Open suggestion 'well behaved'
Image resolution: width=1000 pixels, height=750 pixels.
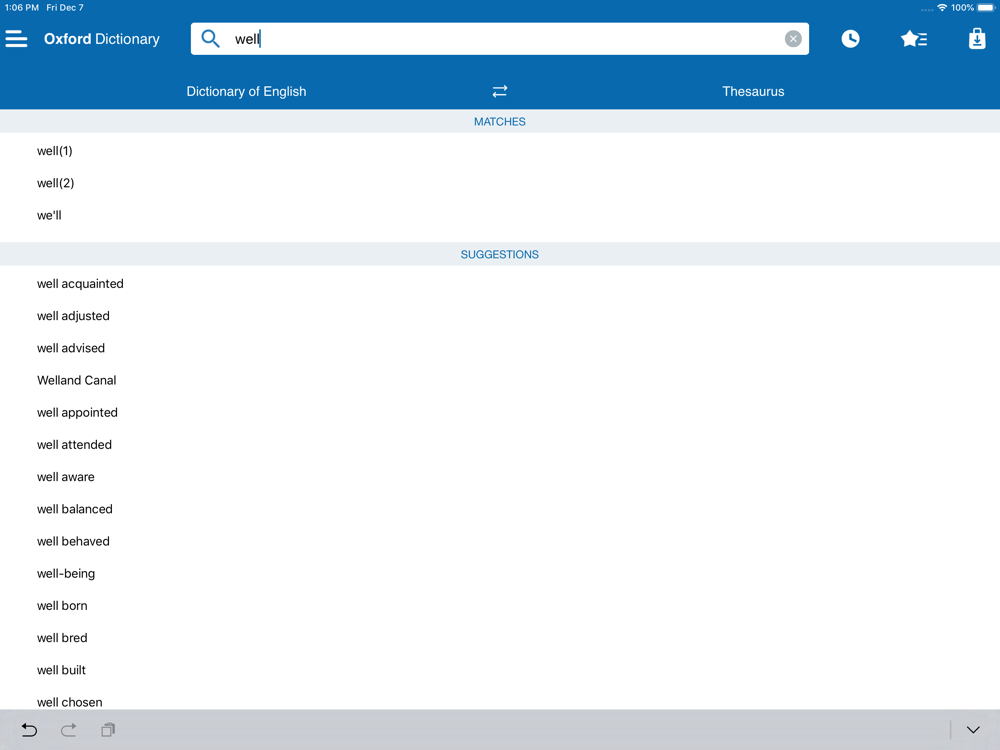click(500, 541)
